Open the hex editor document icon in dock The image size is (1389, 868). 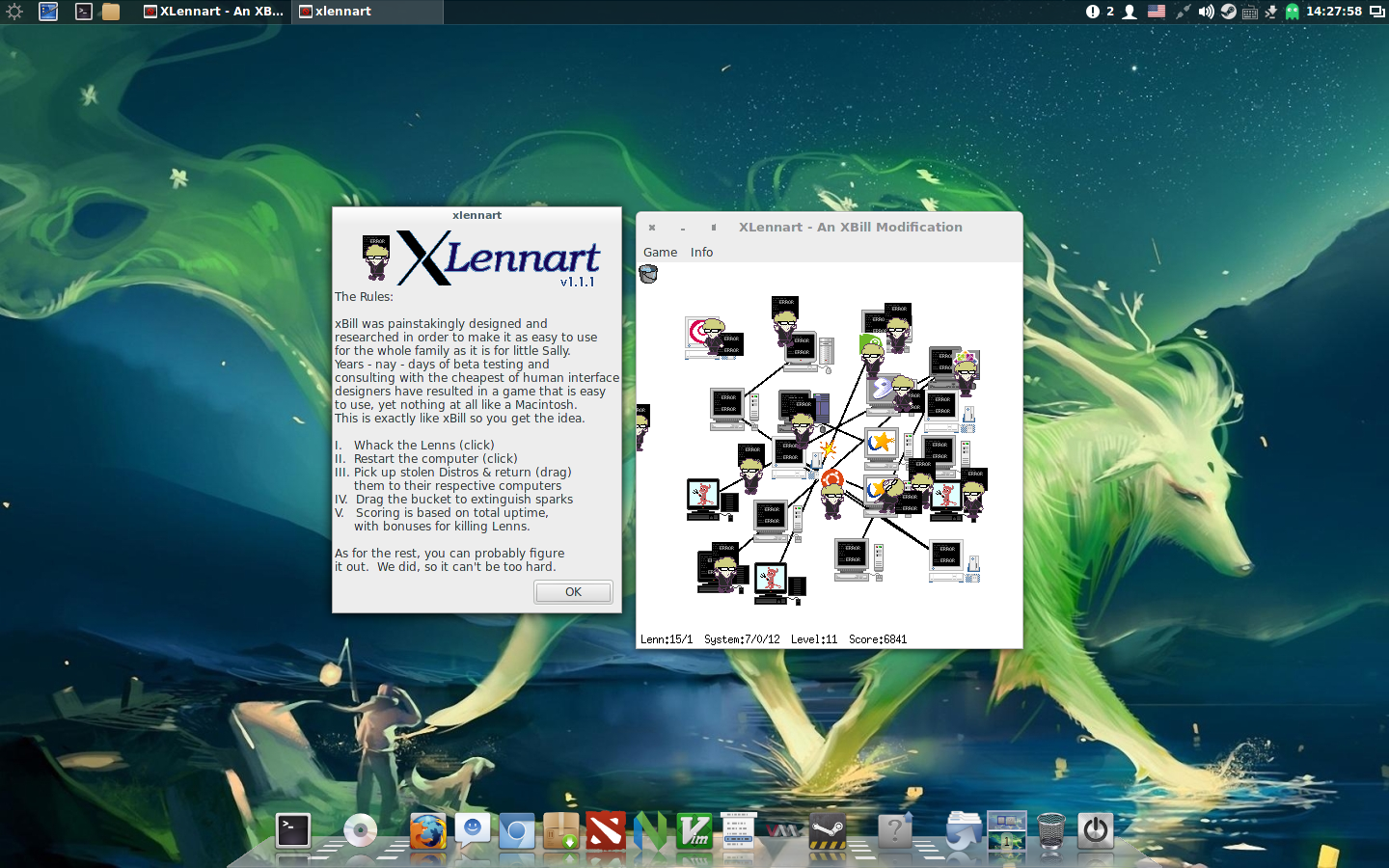tap(738, 830)
